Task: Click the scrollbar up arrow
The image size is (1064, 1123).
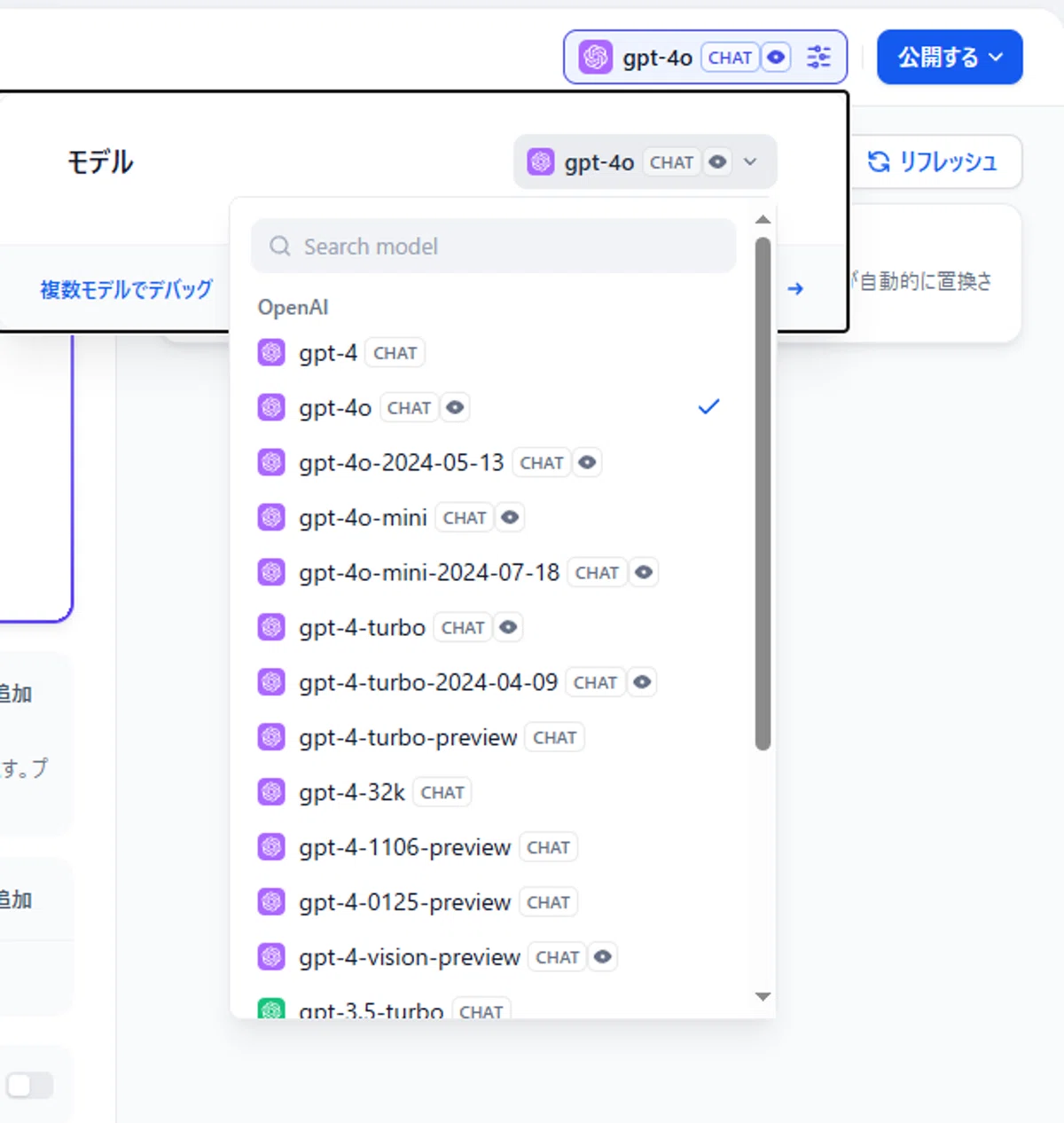Action: (x=763, y=220)
